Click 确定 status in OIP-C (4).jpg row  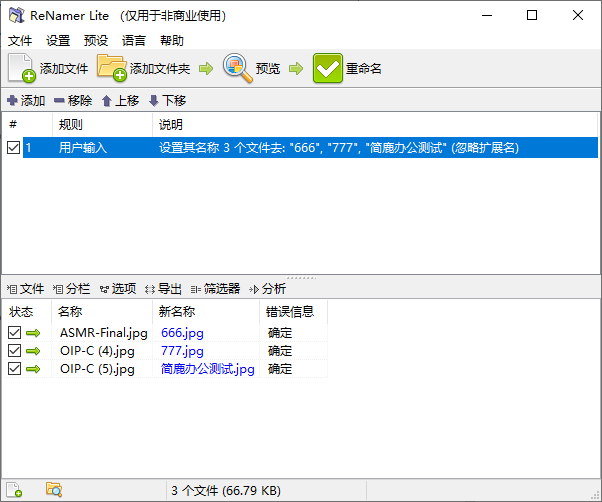[x=280, y=351]
